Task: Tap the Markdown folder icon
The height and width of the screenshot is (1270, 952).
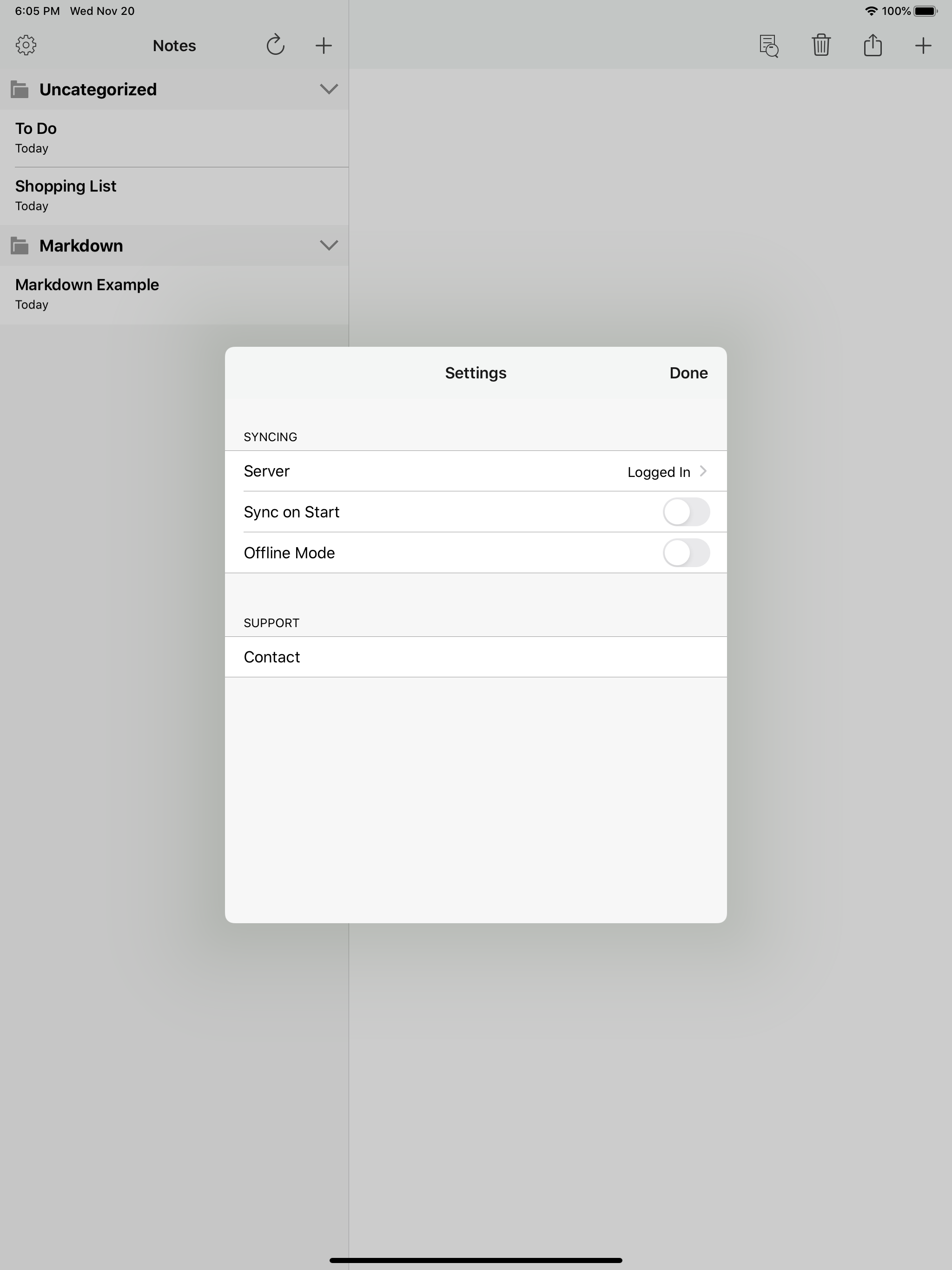Action: point(20,246)
